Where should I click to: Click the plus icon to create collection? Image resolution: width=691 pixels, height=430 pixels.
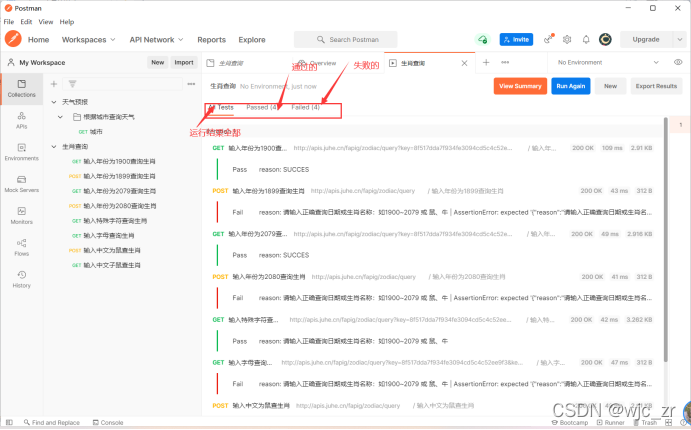tap(54, 84)
